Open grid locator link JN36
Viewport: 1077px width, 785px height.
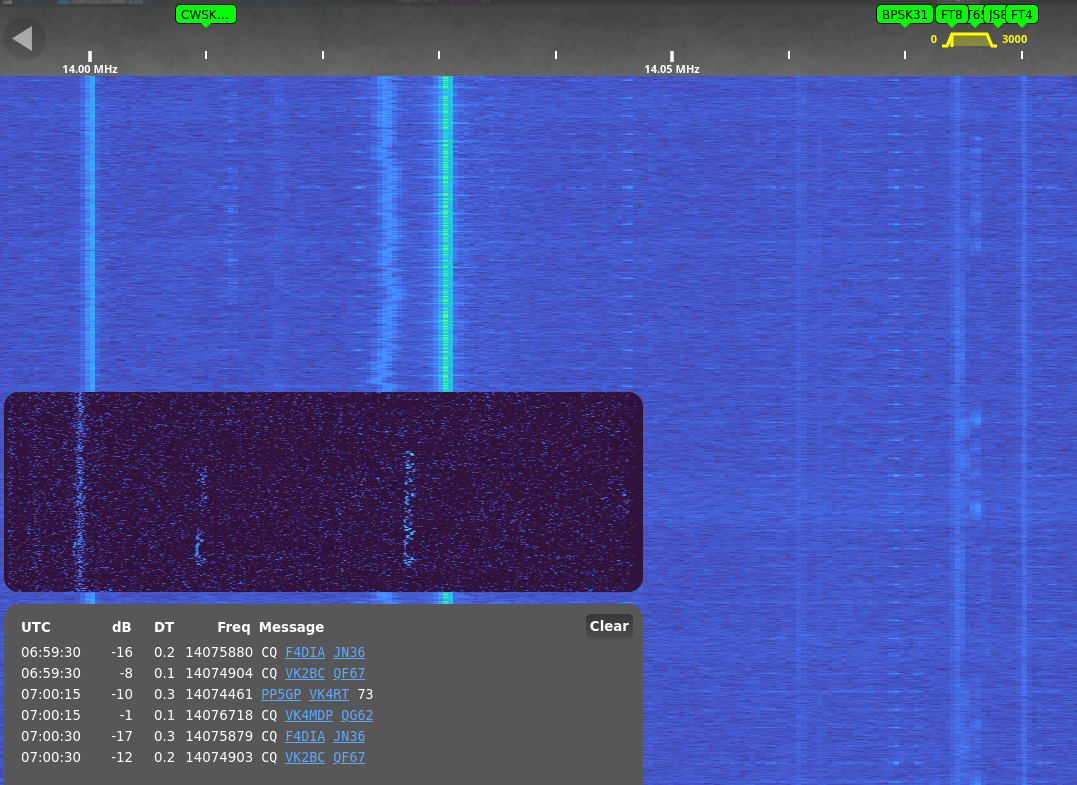[349, 652]
